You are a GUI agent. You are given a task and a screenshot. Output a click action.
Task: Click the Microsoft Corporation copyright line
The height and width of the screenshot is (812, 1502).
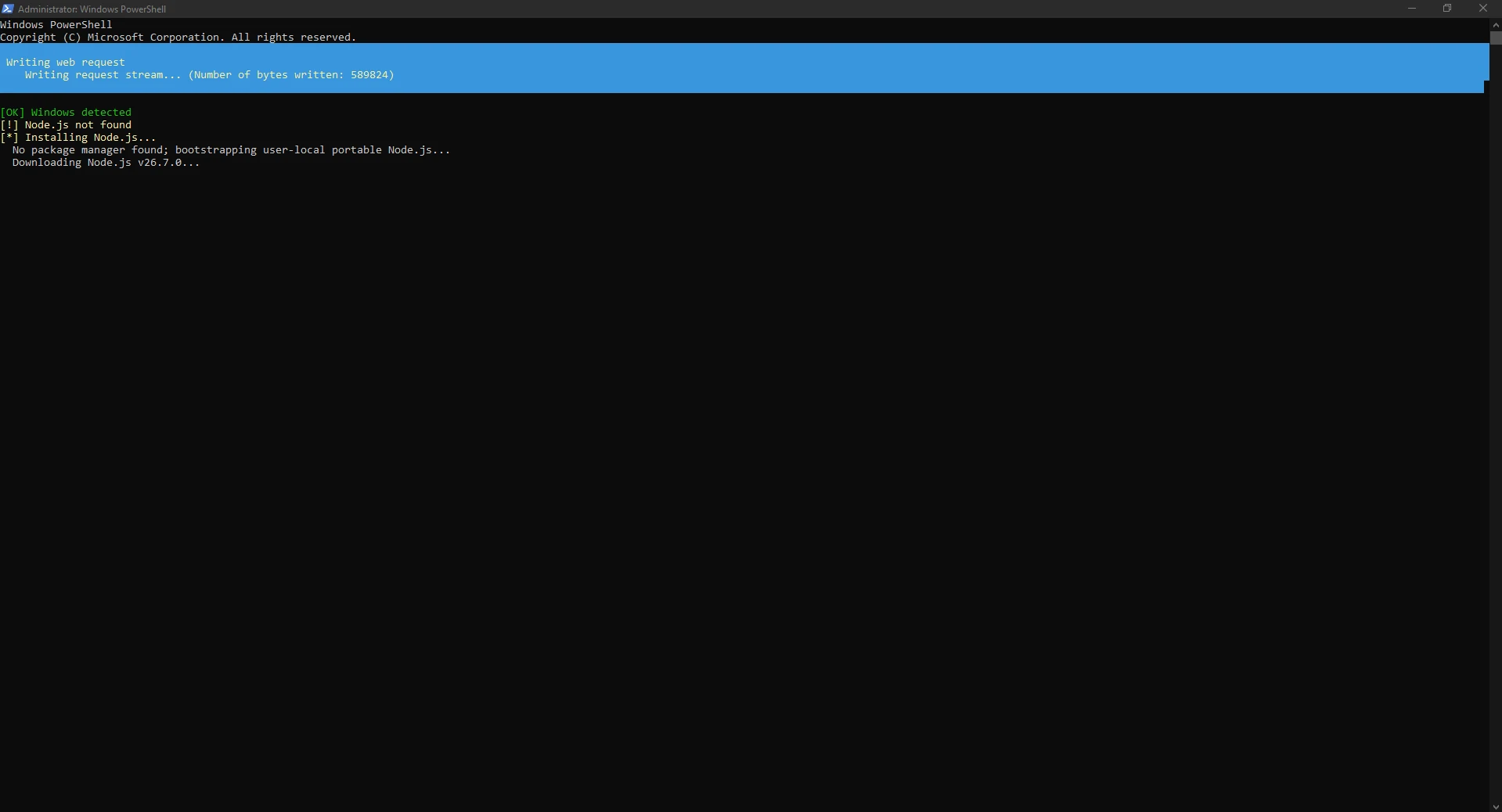point(178,38)
